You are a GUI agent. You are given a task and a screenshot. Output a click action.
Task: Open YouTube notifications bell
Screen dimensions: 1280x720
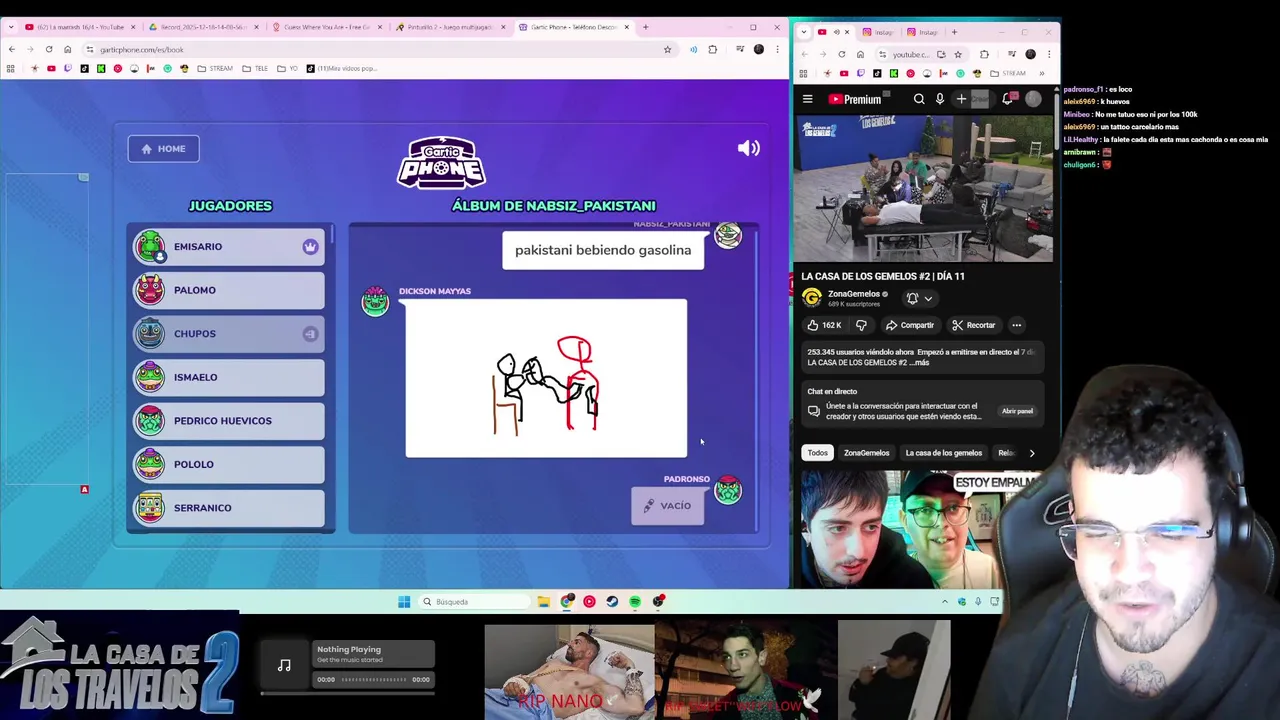(x=1008, y=99)
